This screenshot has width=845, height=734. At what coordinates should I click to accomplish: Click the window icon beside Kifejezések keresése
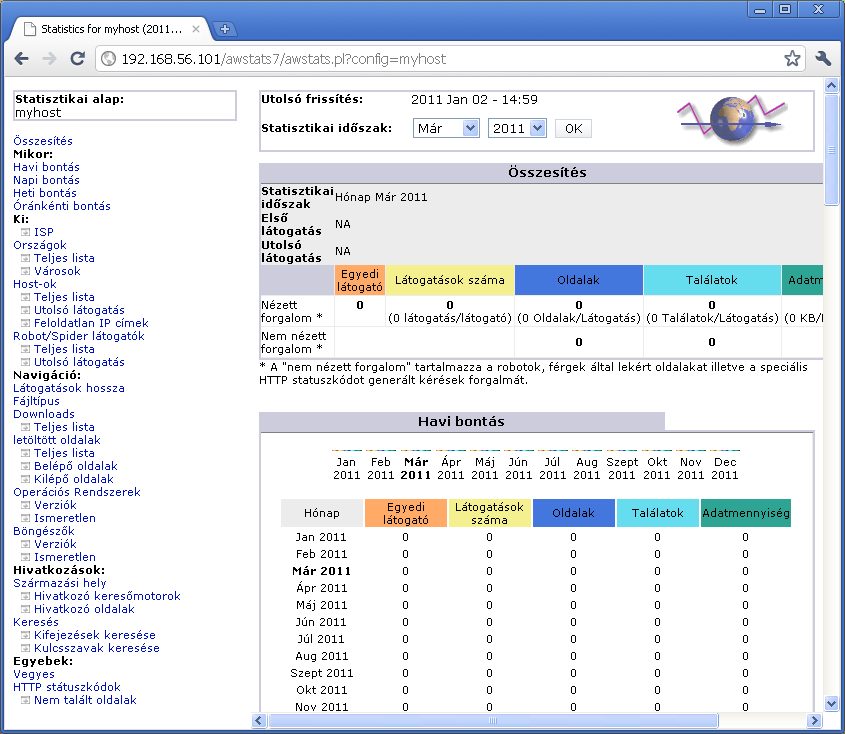tap(25, 635)
